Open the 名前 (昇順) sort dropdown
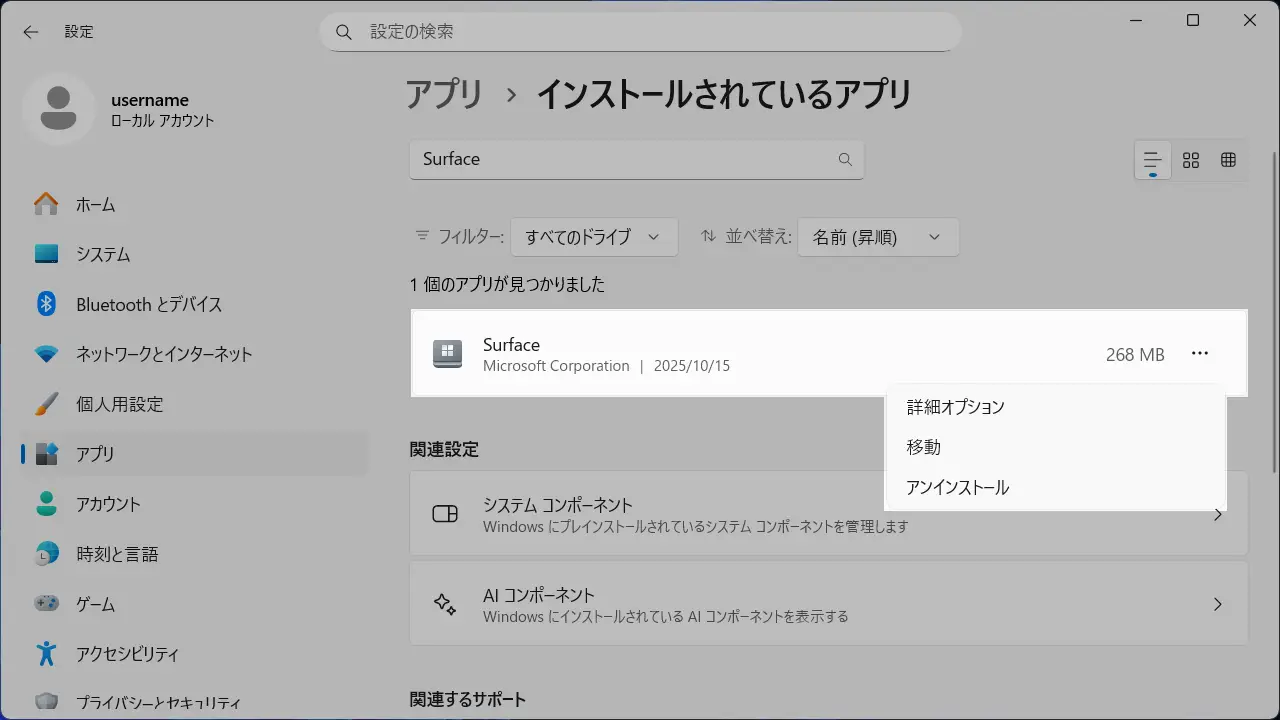Image resolution: width=1280 pixels, height=720 pixels. pos(877,237)
